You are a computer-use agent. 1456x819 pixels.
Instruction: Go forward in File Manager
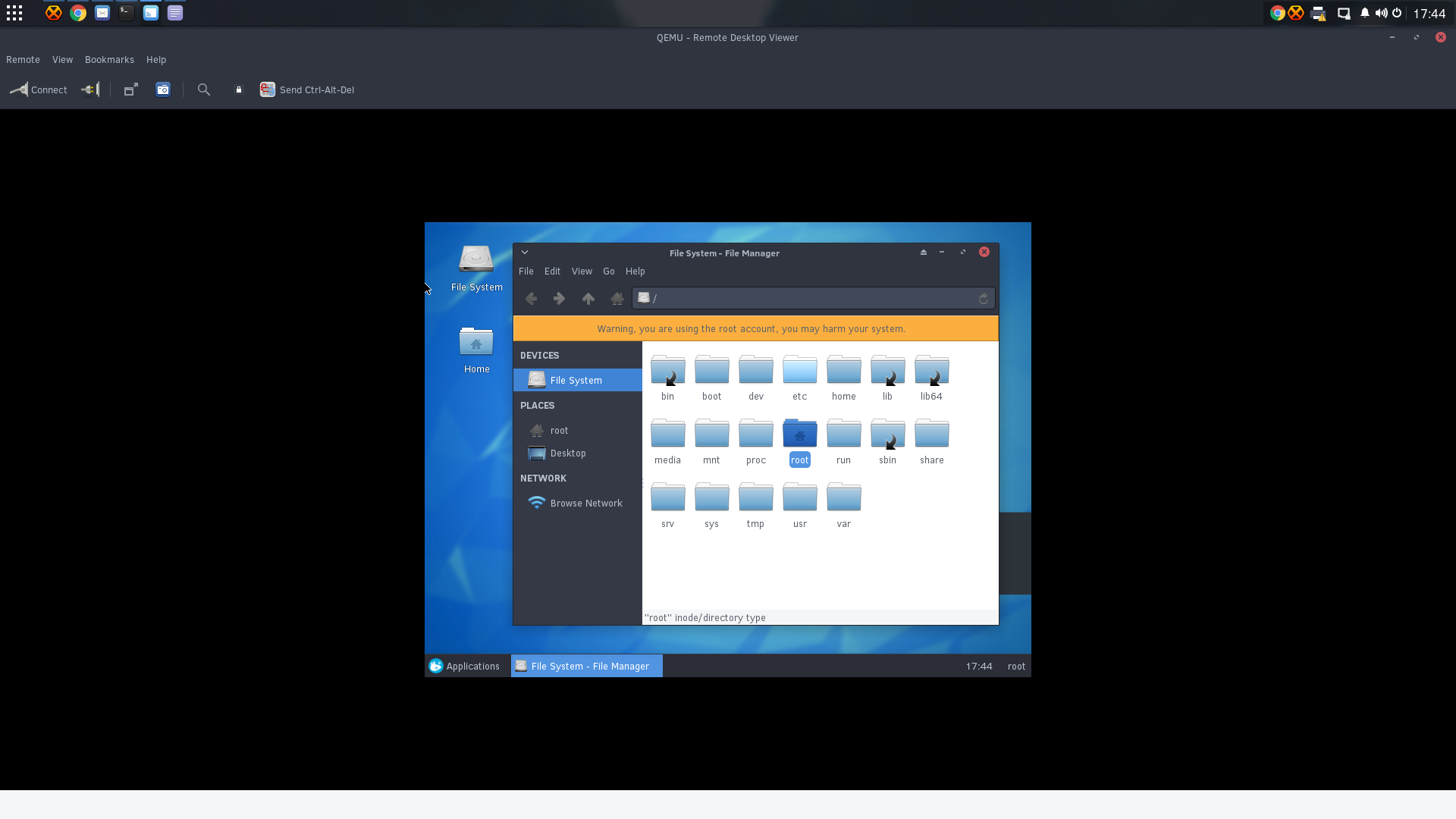[559, 299]
